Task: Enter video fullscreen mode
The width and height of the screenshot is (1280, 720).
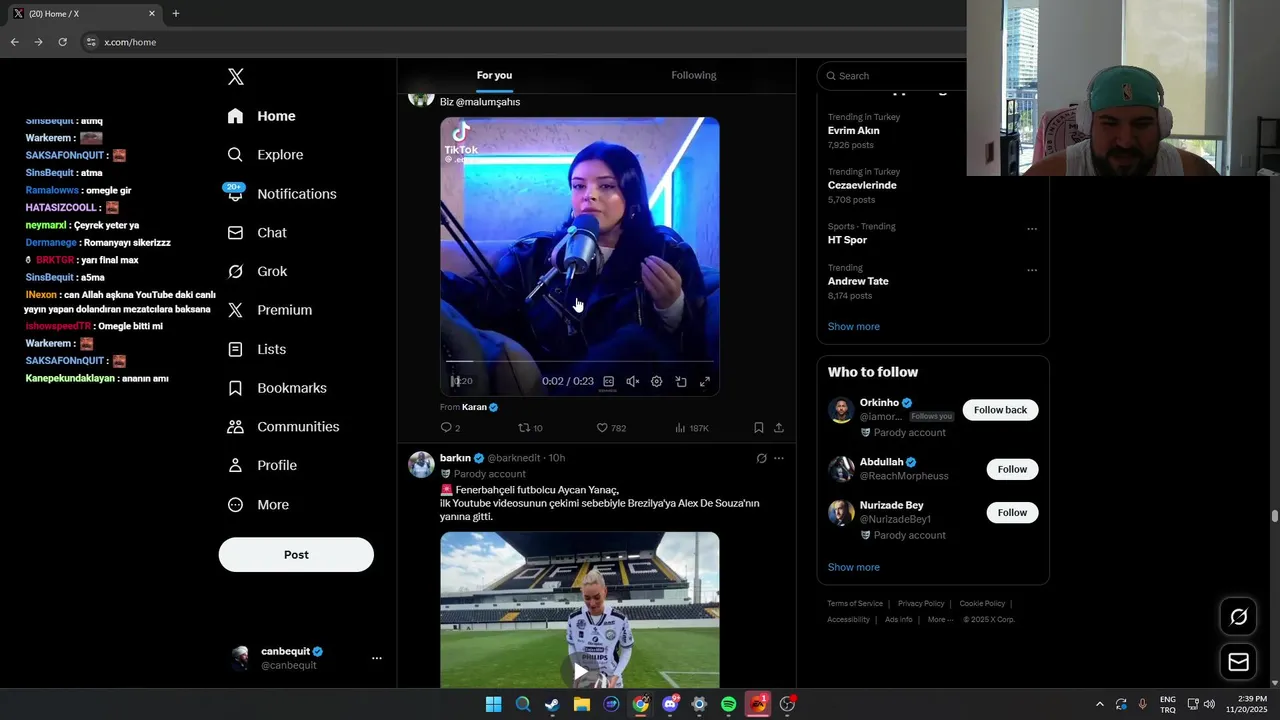Action: tap(705, 381)
